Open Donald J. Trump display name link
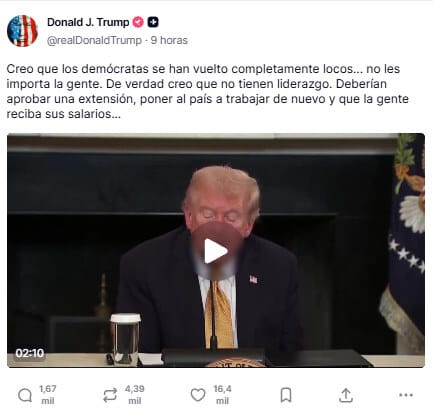 point(88,22)
